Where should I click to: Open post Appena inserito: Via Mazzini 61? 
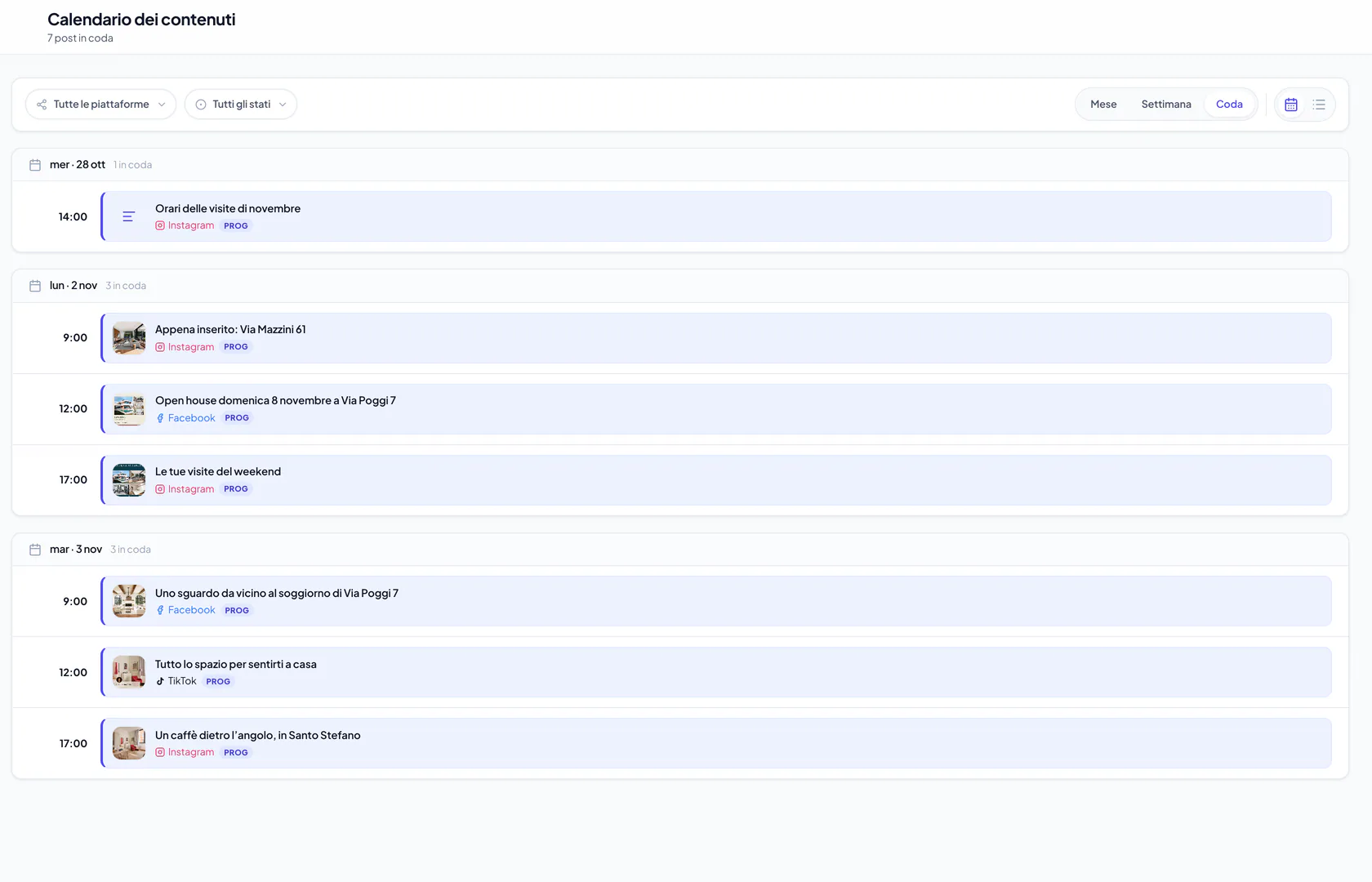pyautogui.click(x=716, y=338)
